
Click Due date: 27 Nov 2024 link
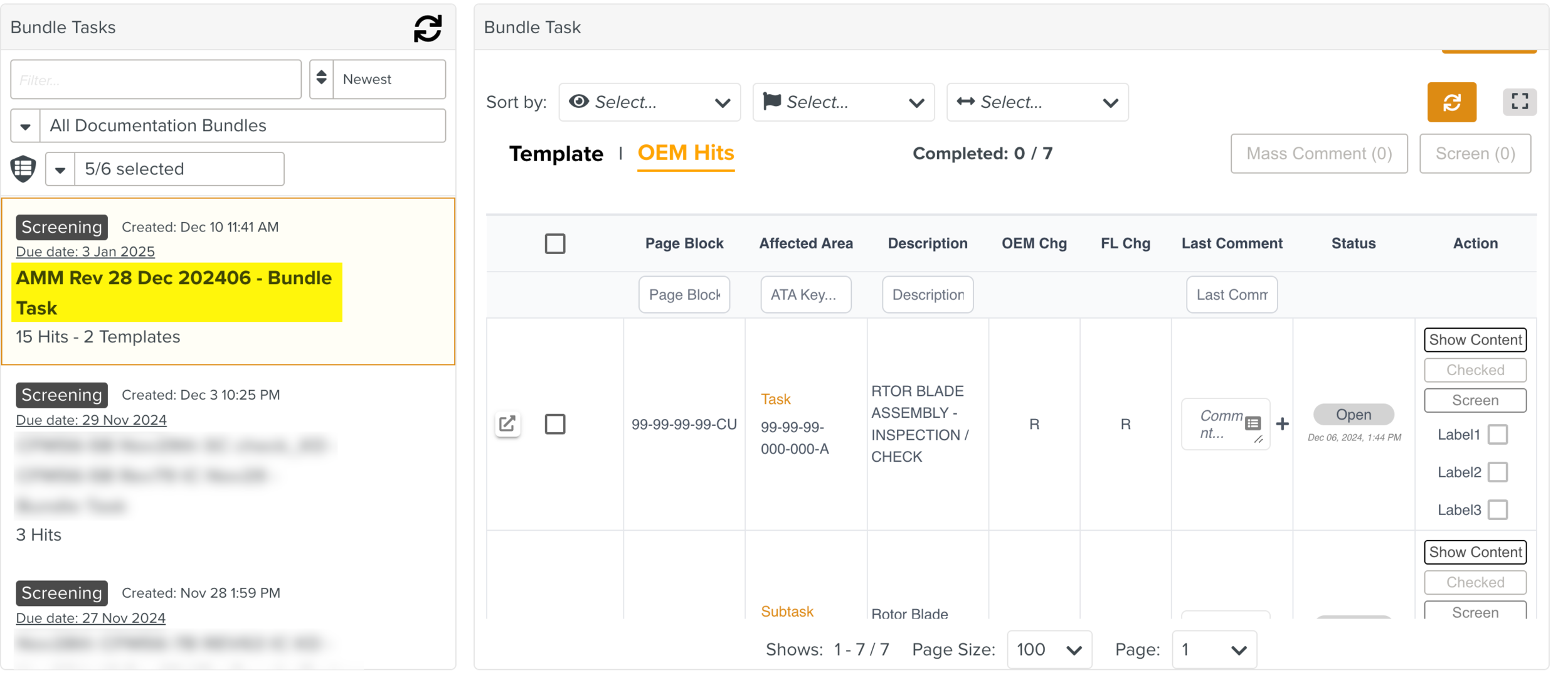(90, 618)
